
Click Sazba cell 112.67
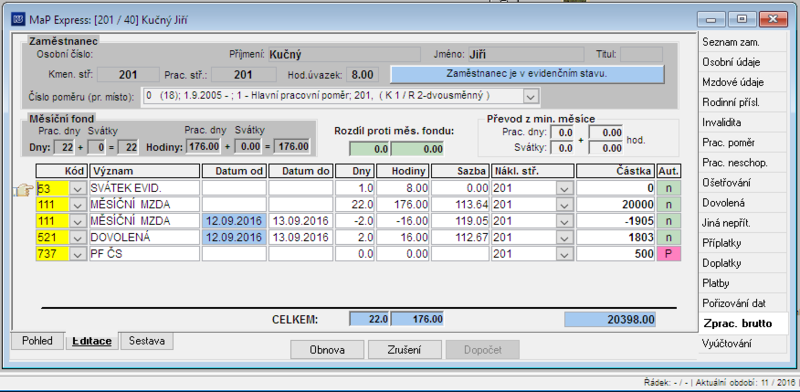click(x=460, y=237)
